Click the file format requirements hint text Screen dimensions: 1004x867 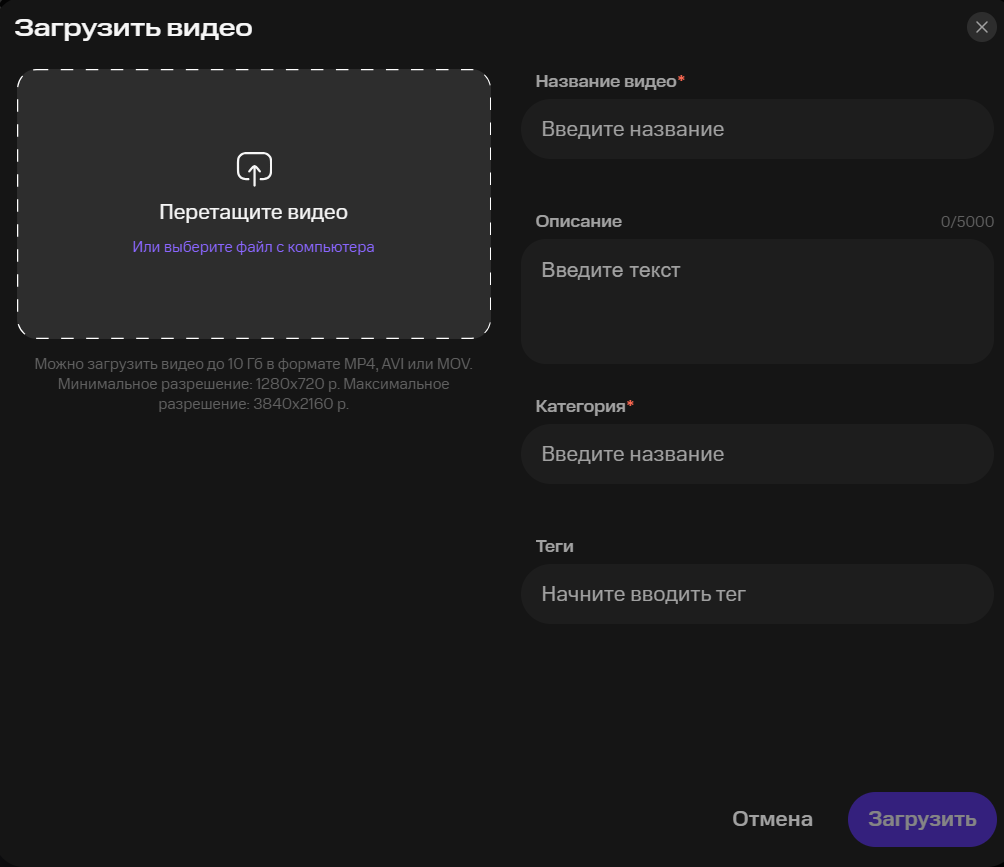[253, 384]
